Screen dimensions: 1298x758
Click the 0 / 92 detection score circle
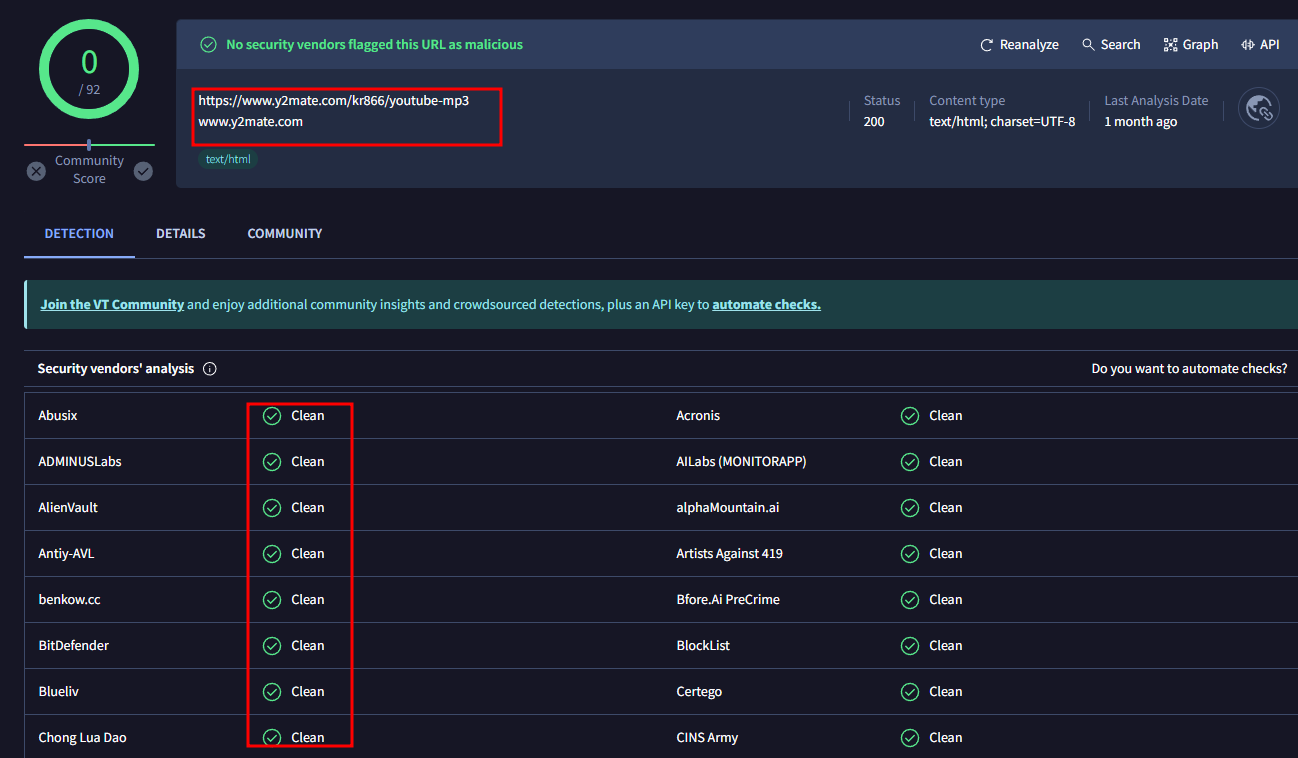[89, 69]
